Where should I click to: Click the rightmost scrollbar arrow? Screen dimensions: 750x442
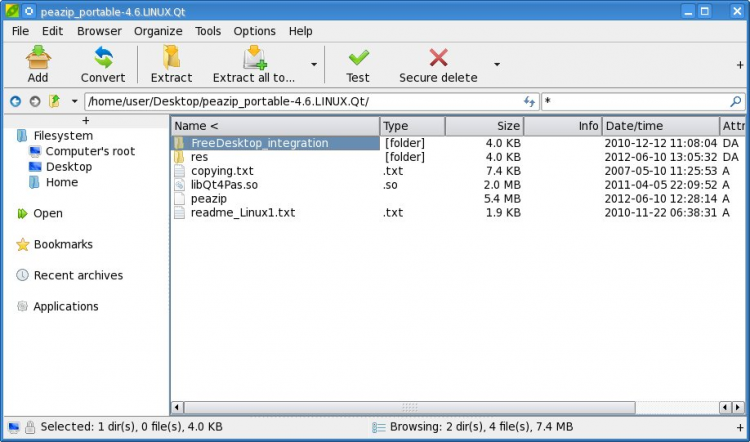tap(738, 408)
